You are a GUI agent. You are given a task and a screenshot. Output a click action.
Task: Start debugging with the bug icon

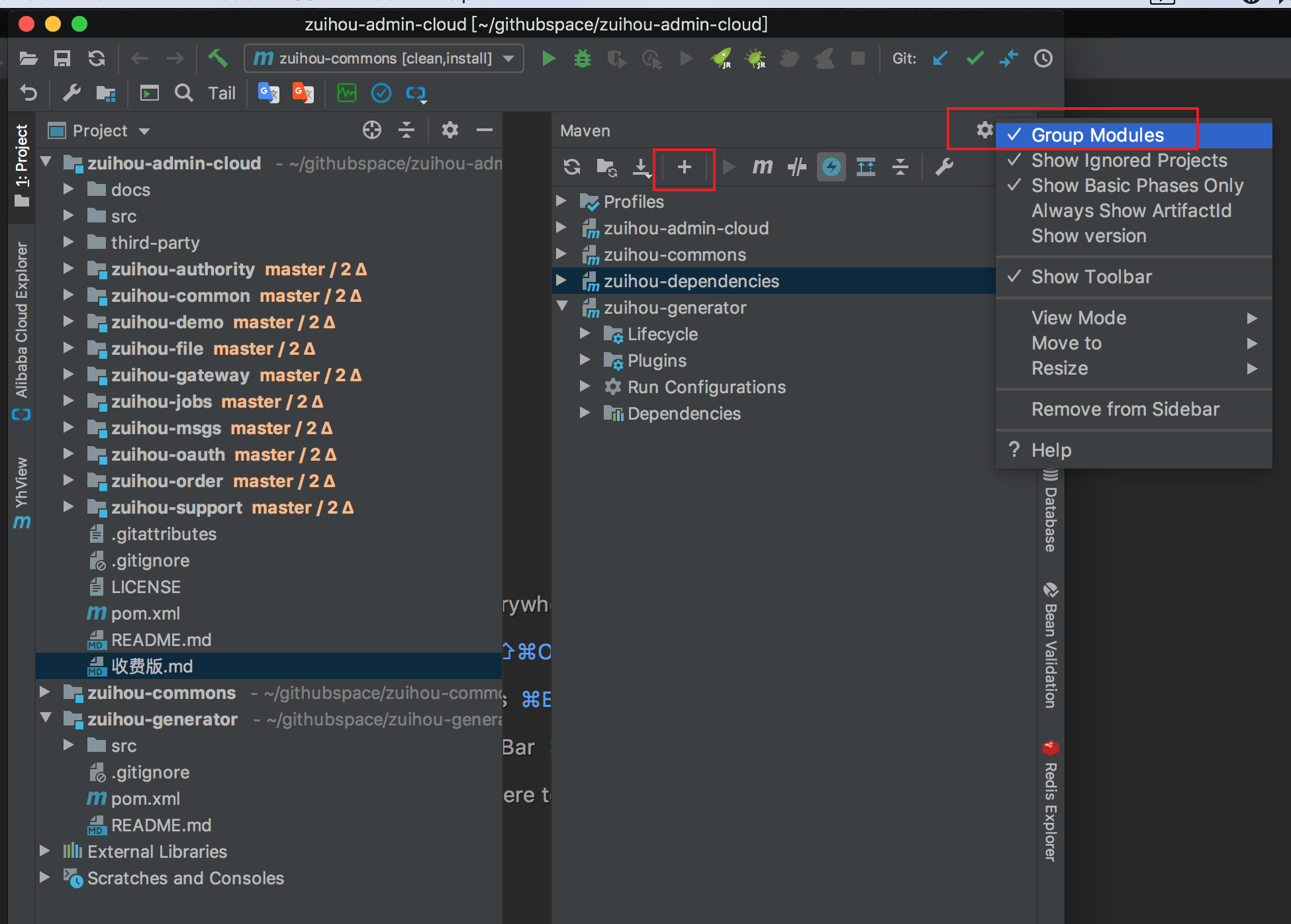click(x=583, y=58)
